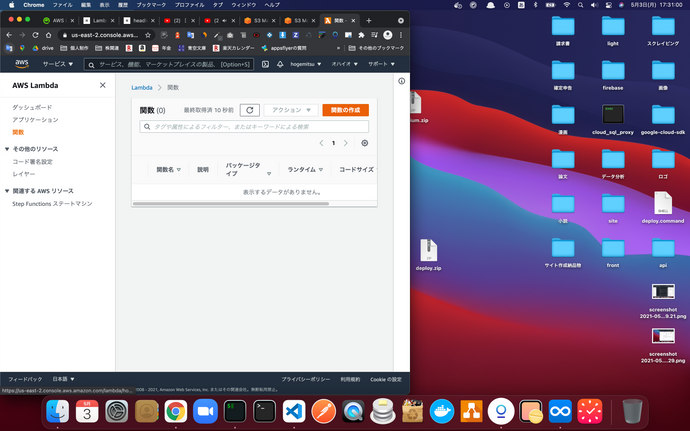Open the disabled アクション actions dropdown
The image size is (690, 431).
pos(291,110)
